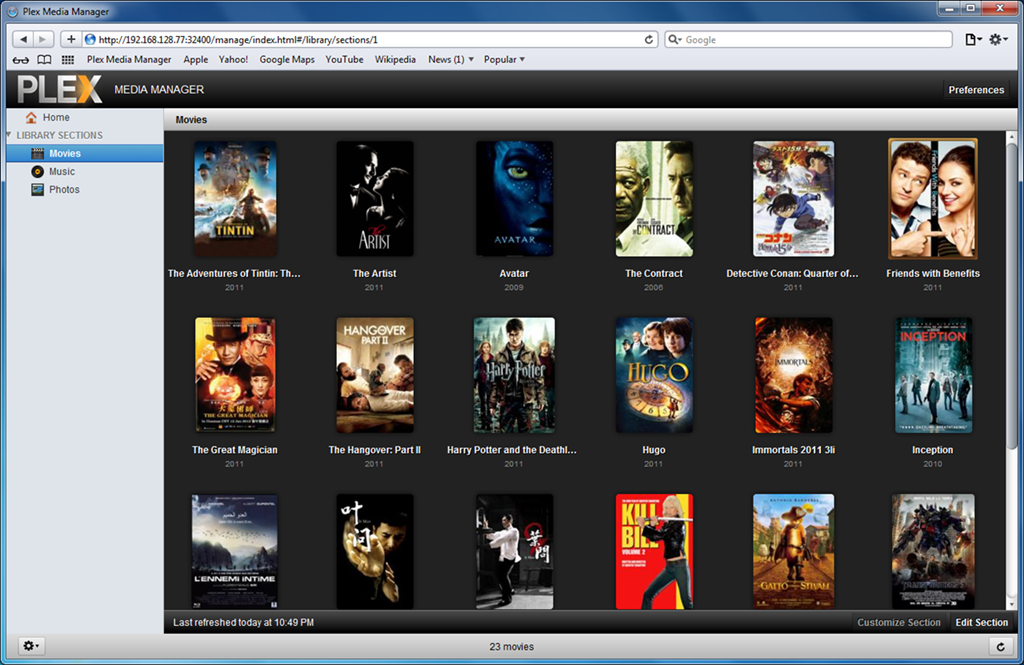Image resolution: width=1024 pixels, height=665 pixels.
Task: Show Top Sites grid icon
Action: point(67,59)
